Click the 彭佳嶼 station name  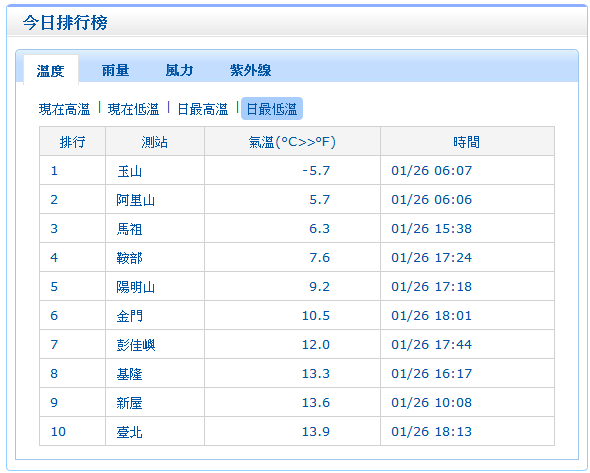pos(135,345)
